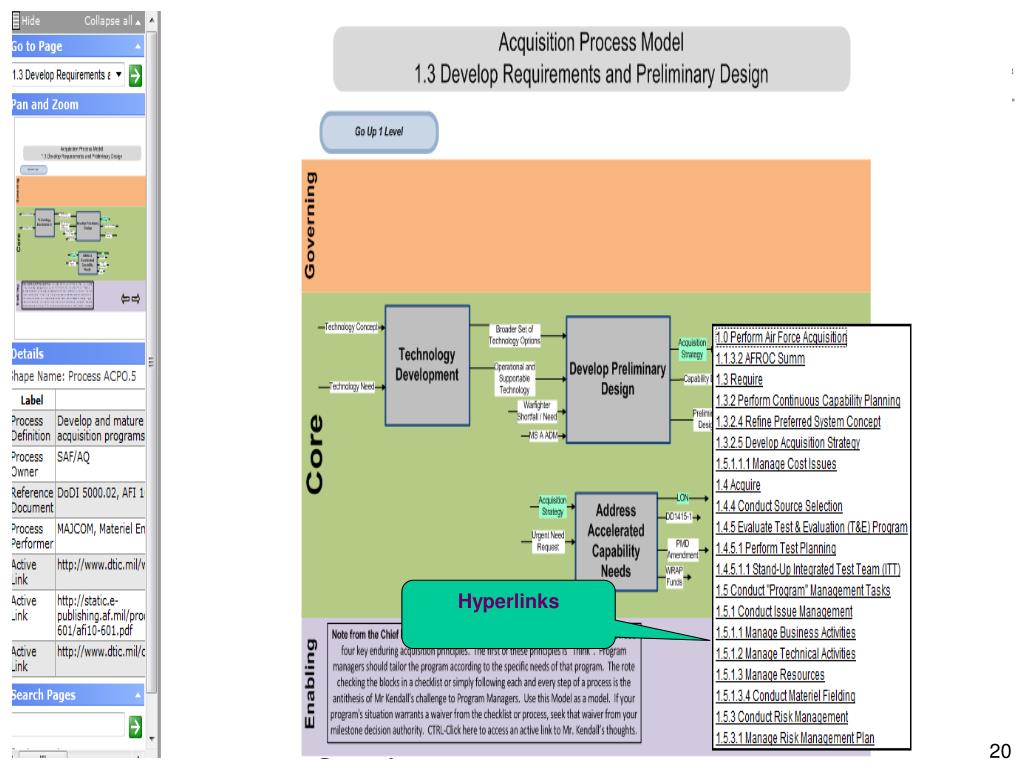This screenshot has height=768, width=1024.
Task: Click Broader Set of Technology Options label
Action: [515, 335]
